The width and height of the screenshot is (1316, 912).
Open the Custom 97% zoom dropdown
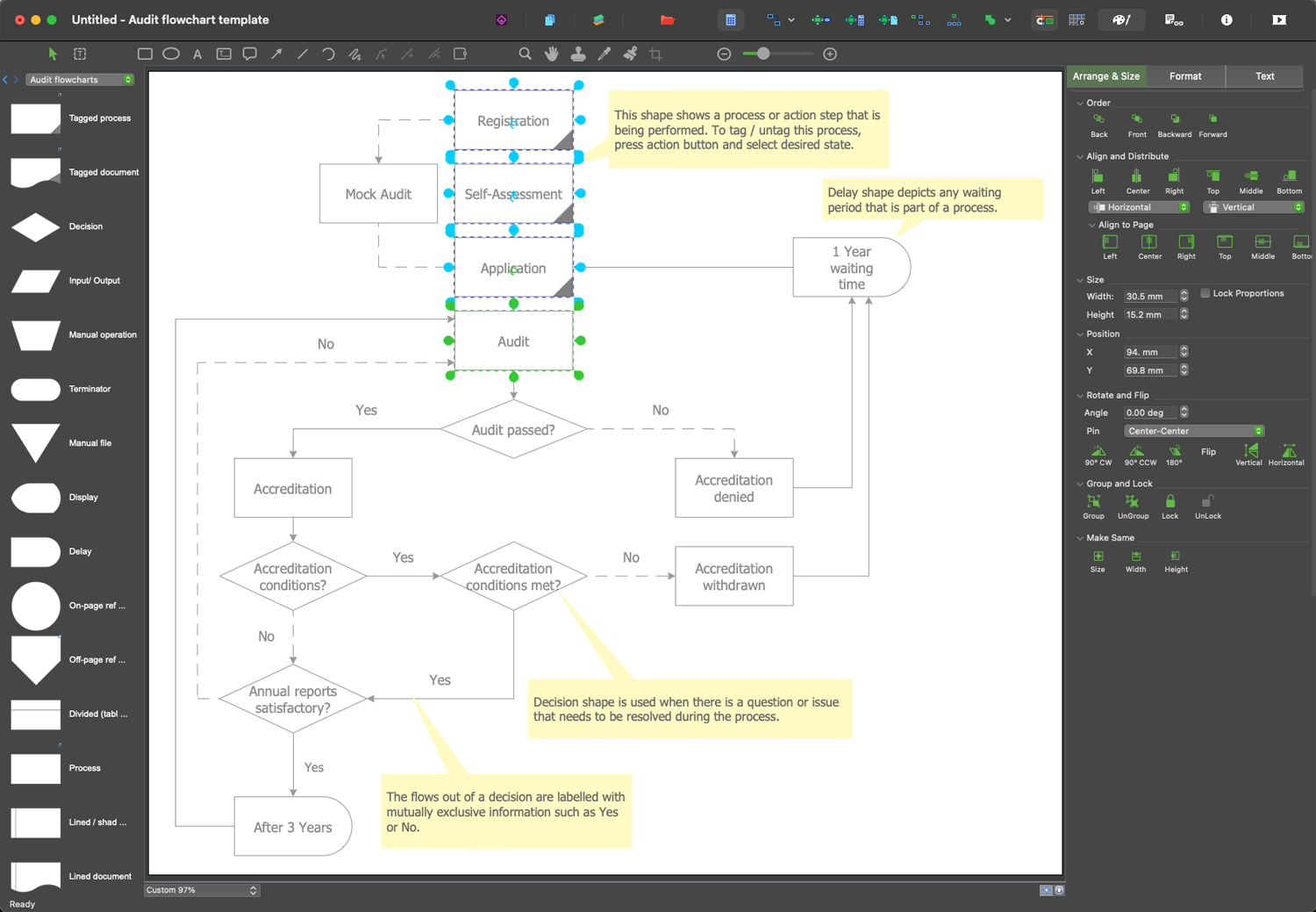(x=201, y=890)
